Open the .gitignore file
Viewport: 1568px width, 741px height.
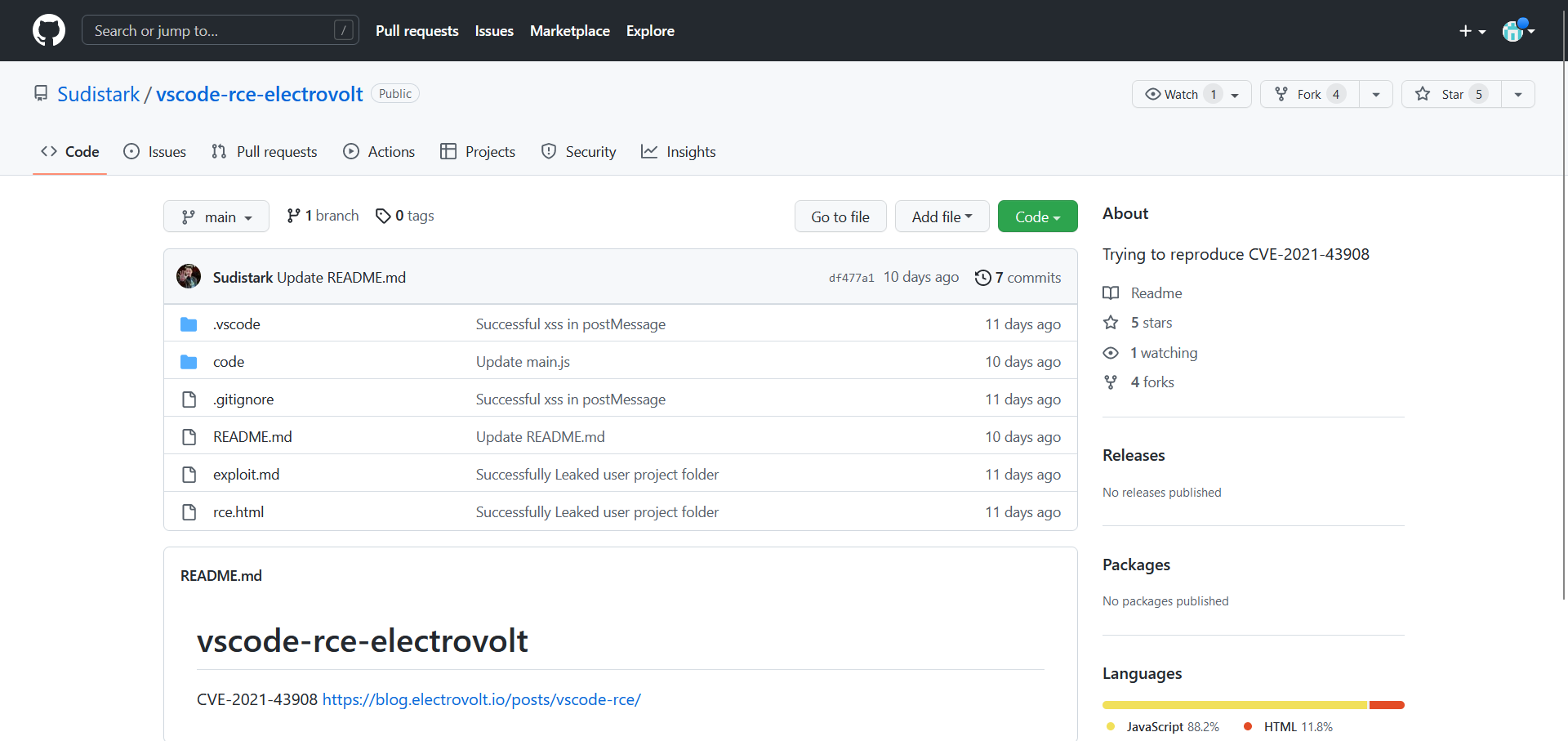click(243, 400)
